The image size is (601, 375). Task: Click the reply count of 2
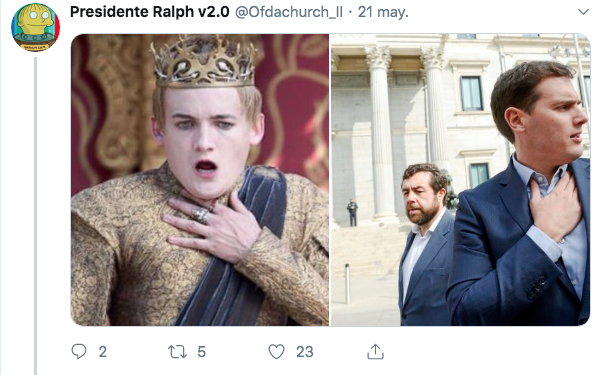102,352
